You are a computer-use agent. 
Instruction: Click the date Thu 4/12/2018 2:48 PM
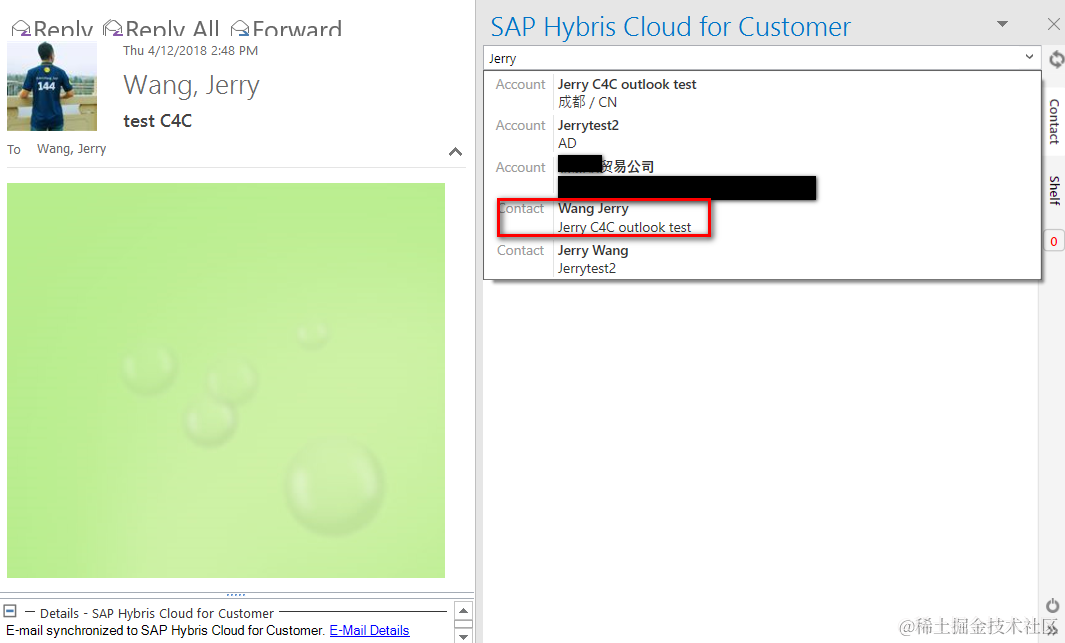click(190, 50)
